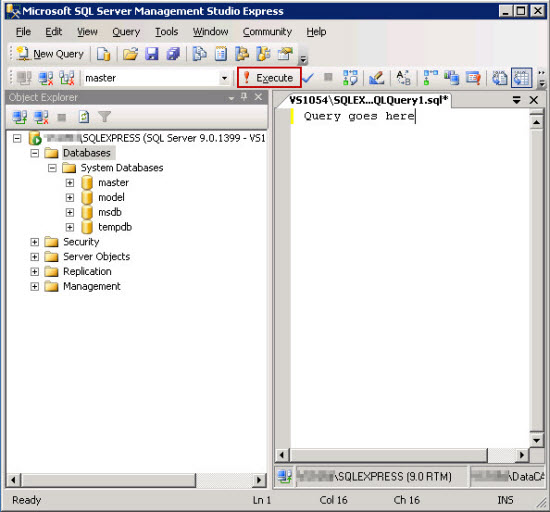Image resolution: width=550 pixels, height=512 pixels.
Task: Expand the msdb database node
Action: pyautogui.click(x=70, y=213)
